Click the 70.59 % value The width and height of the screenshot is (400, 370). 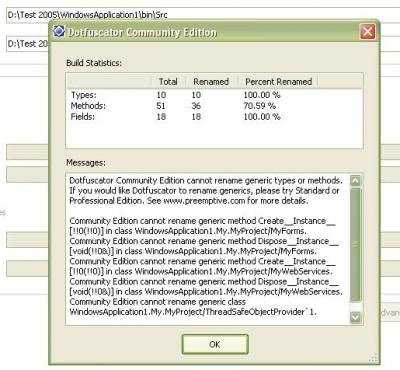260,106
